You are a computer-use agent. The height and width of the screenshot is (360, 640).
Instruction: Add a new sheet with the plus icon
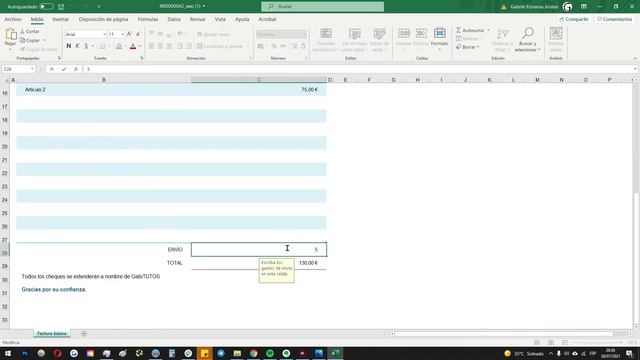coord(84,333)
